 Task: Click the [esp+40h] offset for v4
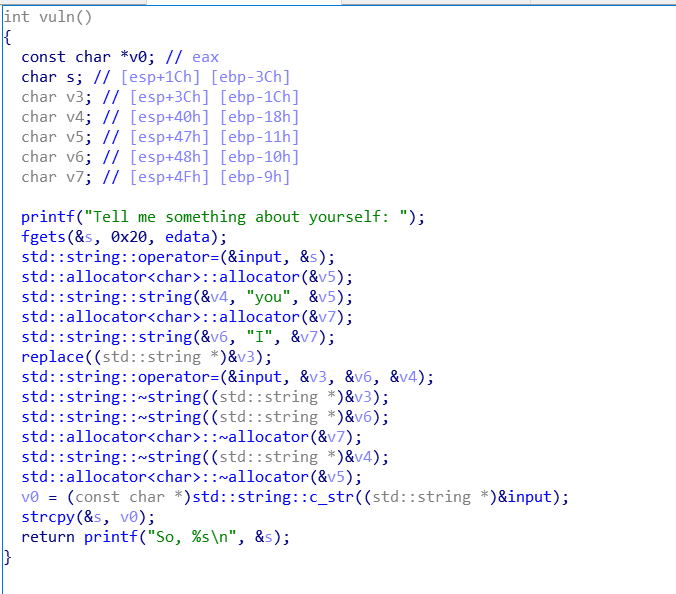tap(169, 117)
